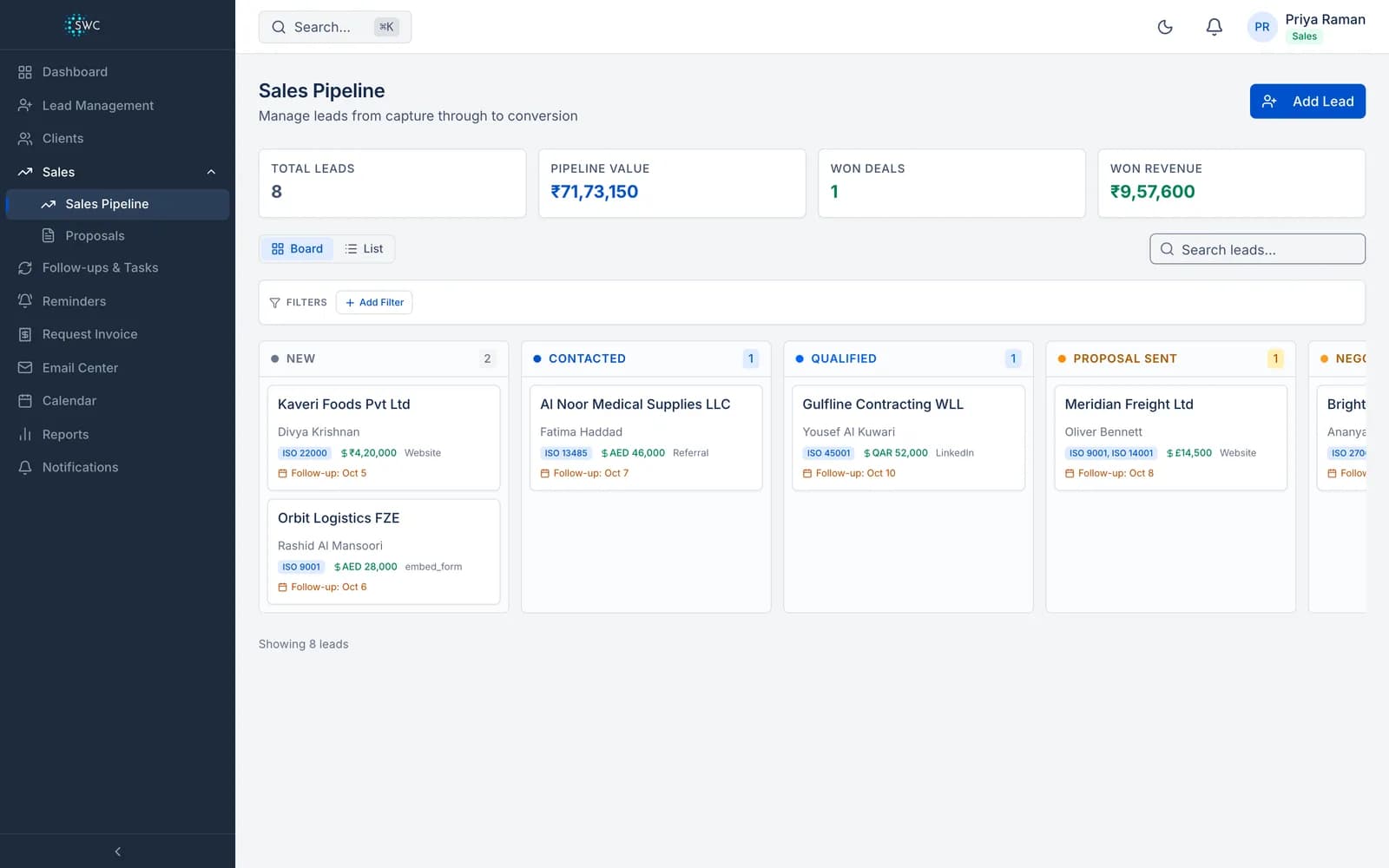Switch to List view
The height and width of the screenshot is (868, 1389).
pyautogui.click(x=364, y=248)
